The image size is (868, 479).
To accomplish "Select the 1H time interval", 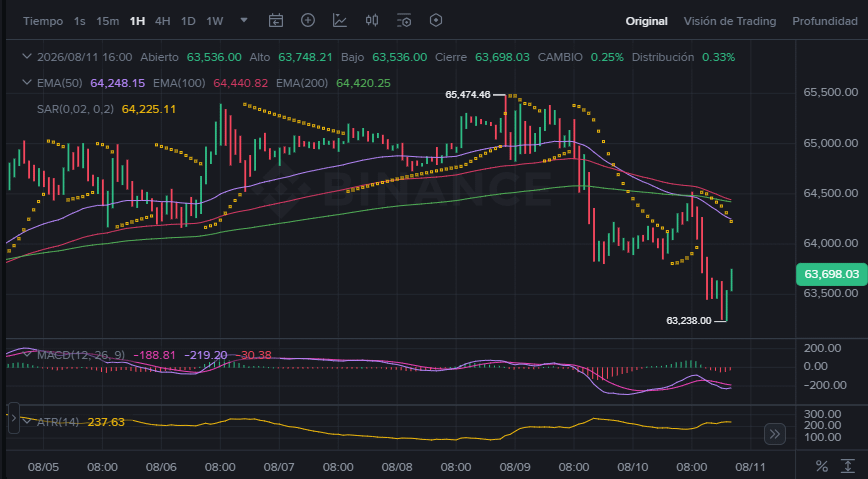I will (x=137, y=21).
